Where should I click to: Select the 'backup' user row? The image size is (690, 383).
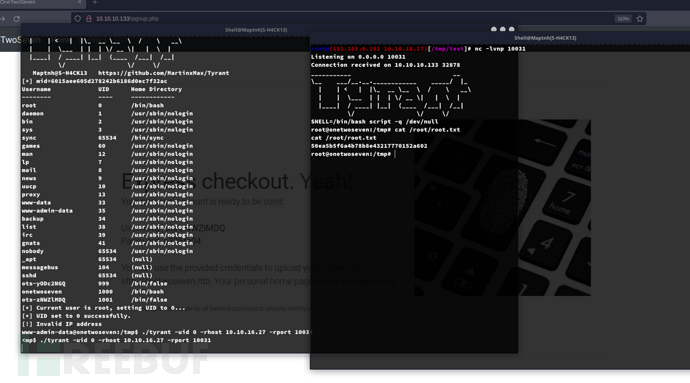coord(107,219)
